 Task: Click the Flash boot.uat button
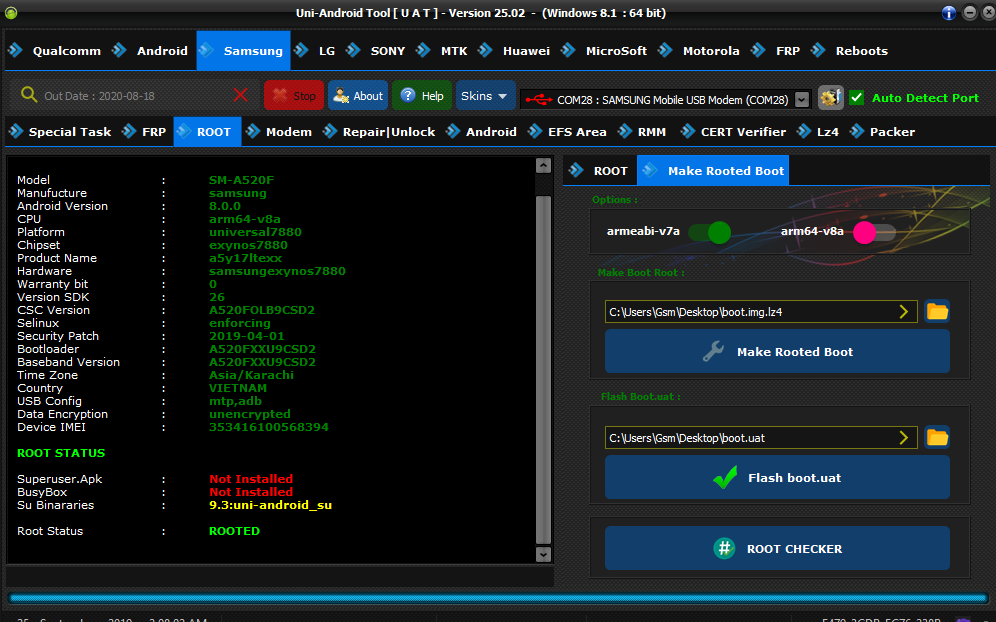pyautogui.click(x=777, y=477)
